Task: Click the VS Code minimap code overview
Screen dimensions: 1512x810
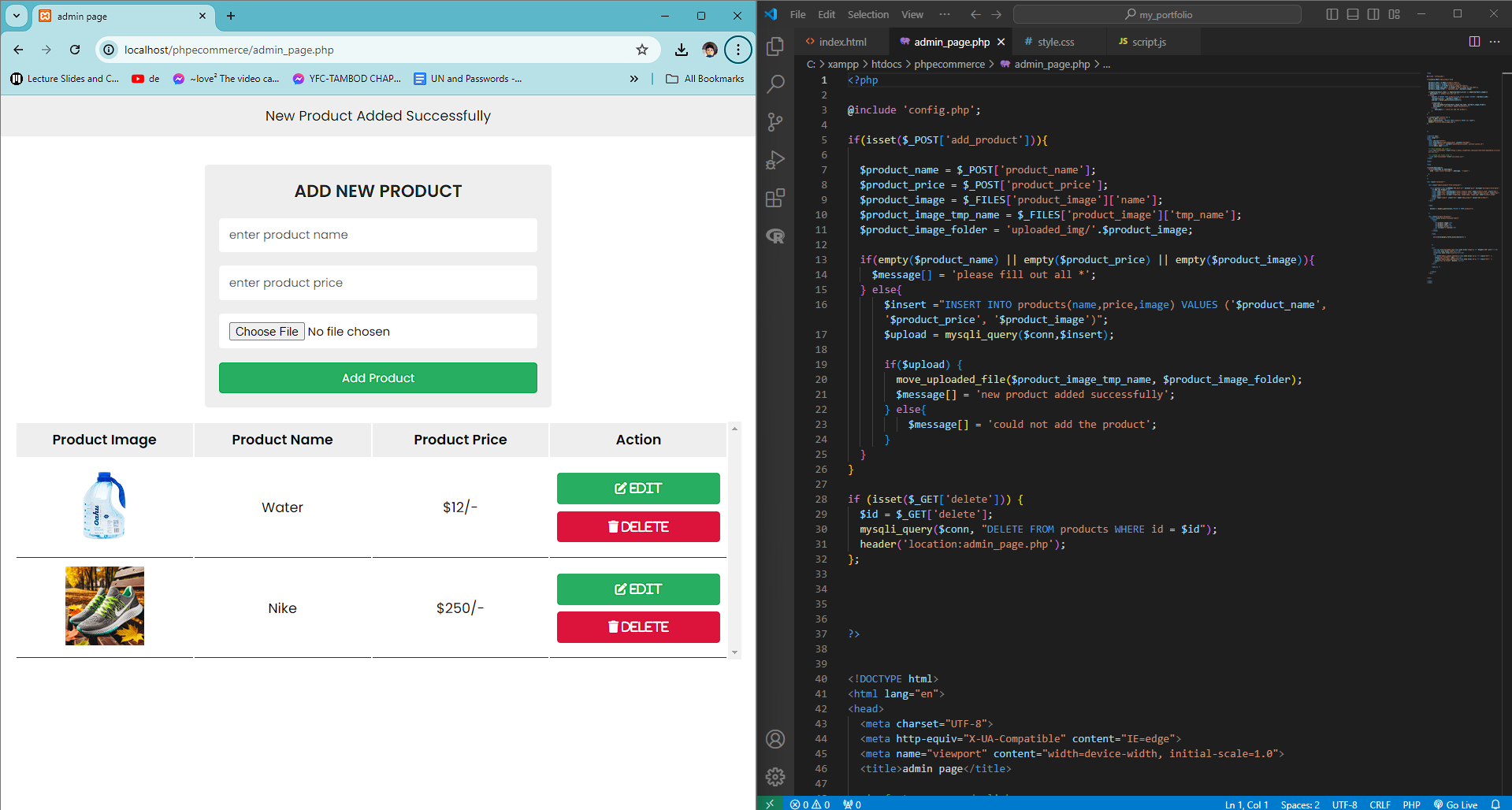Action: [x=1462, y=177]
